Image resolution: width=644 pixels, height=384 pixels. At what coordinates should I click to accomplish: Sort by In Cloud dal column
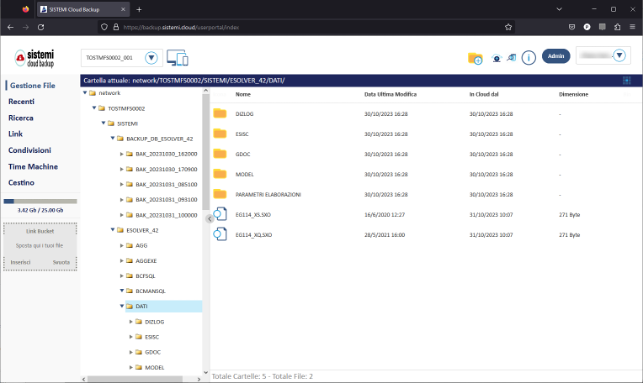click(484, 94)
